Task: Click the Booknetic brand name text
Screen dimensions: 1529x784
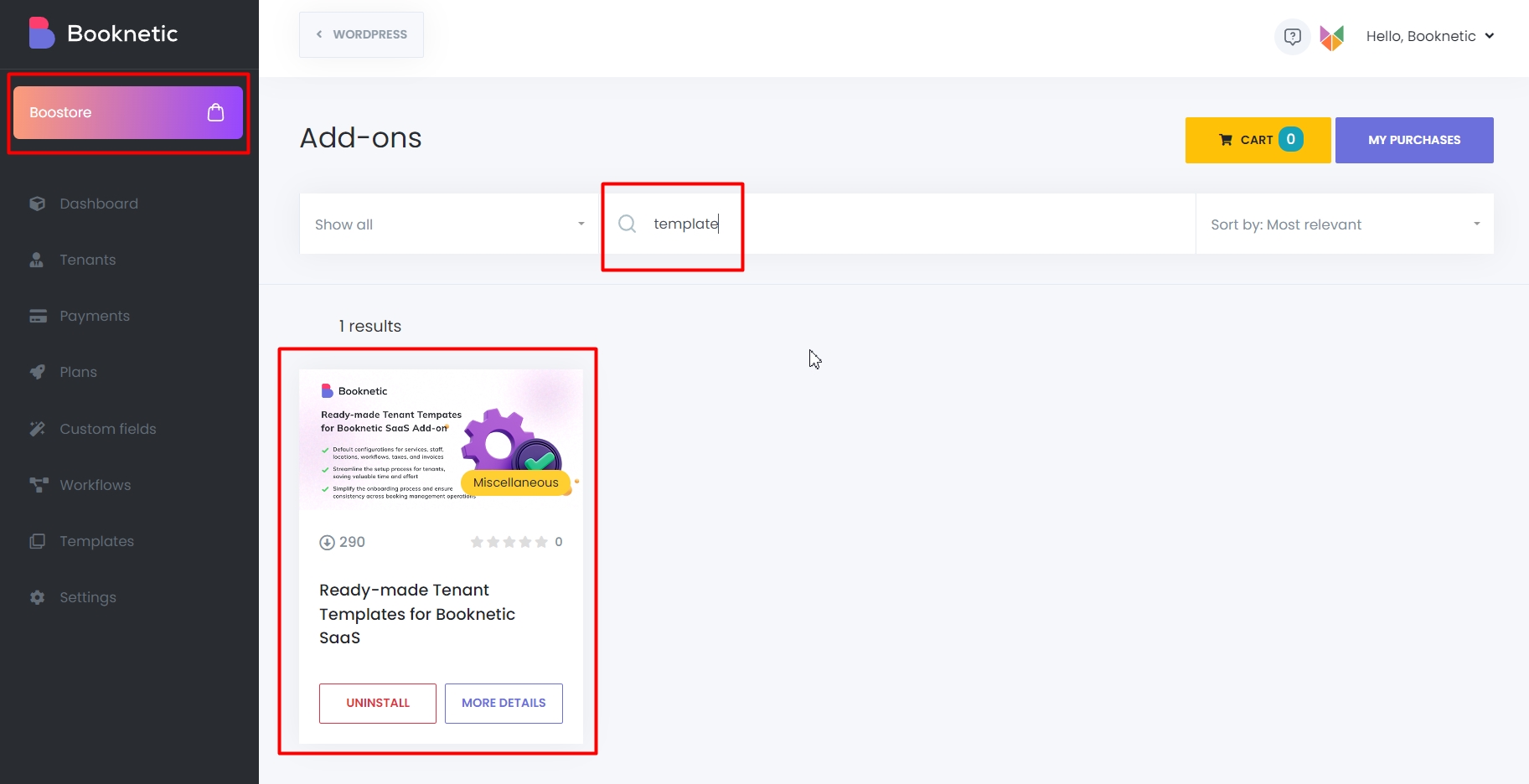Action: click(122, 34)
